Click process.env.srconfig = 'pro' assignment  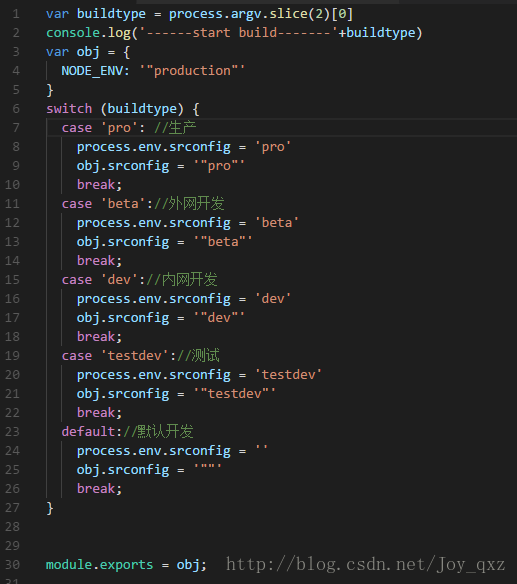[x=184, y=147]
